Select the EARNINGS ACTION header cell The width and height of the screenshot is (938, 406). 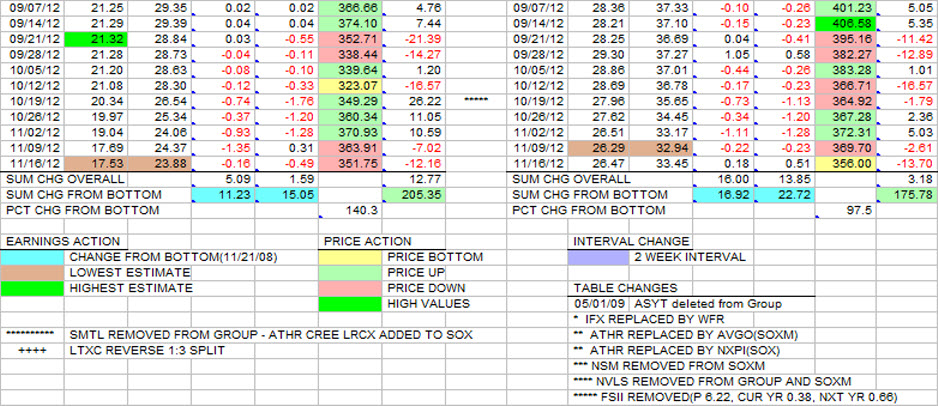click(x=62, y=241)
